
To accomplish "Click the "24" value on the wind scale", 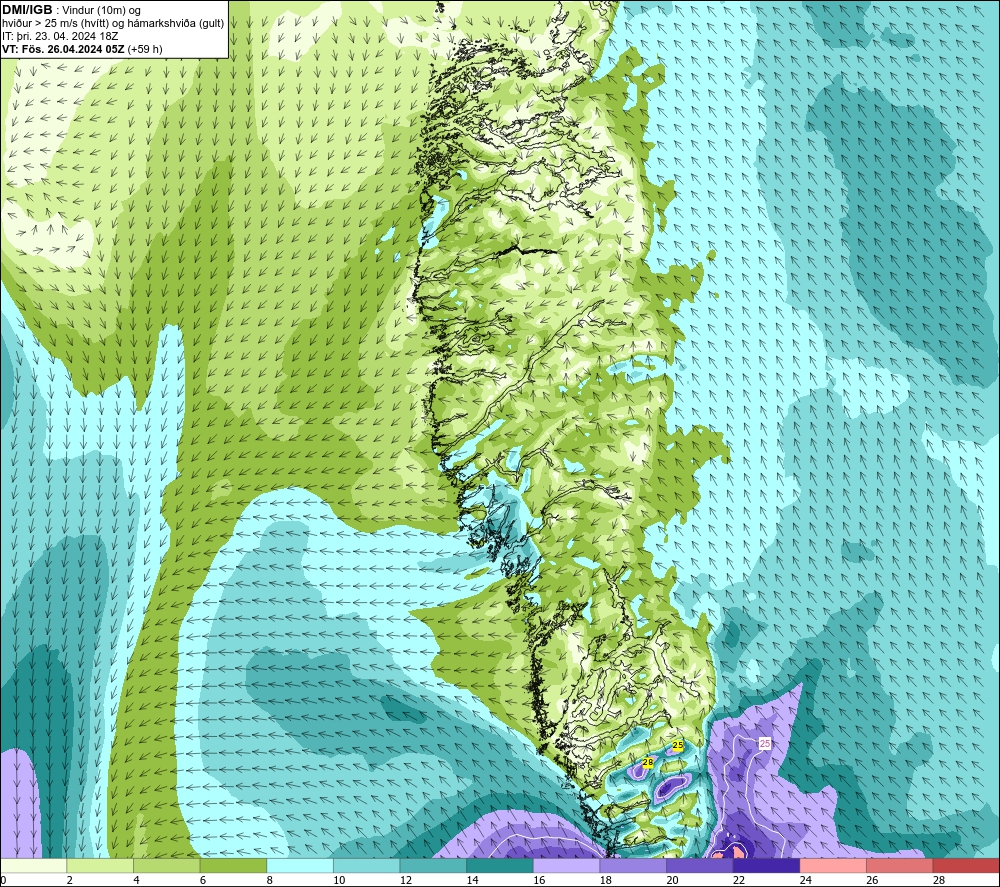I will pyautogui.click(x=805, y=880).
